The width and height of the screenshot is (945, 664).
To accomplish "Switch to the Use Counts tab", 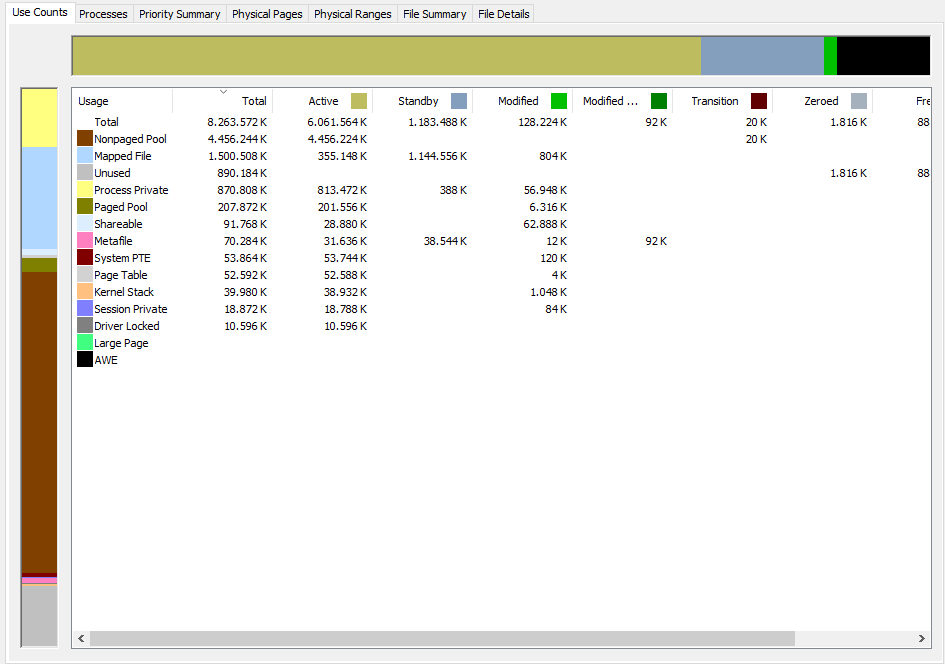I will pyautogui.click(x=40, y=12).
